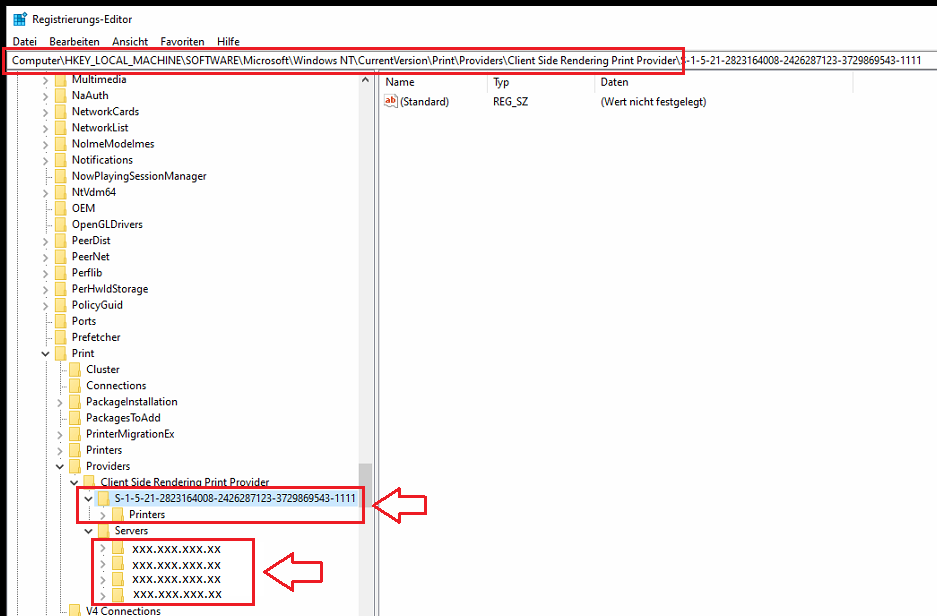Click the REG_SZ type cell
937x616 pixels.
510,102
